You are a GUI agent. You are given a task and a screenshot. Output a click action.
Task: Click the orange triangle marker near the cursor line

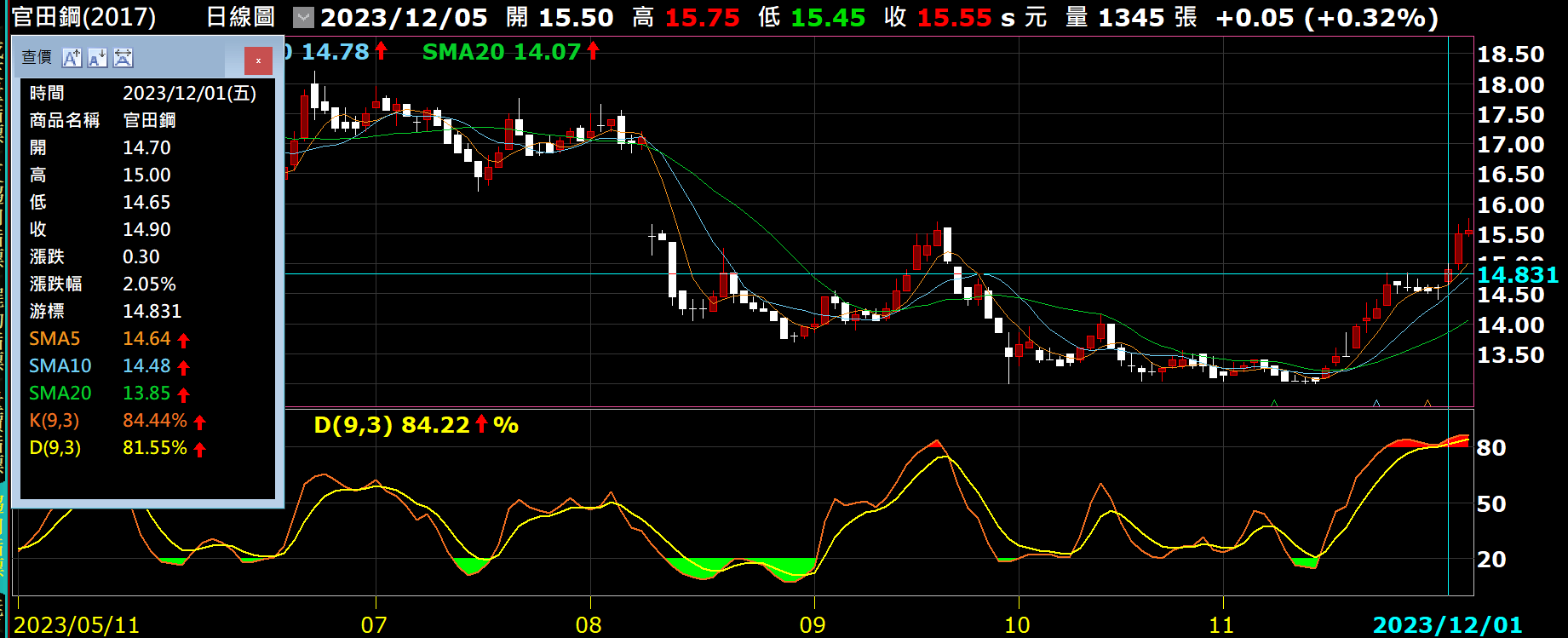tap(1427, 403)
